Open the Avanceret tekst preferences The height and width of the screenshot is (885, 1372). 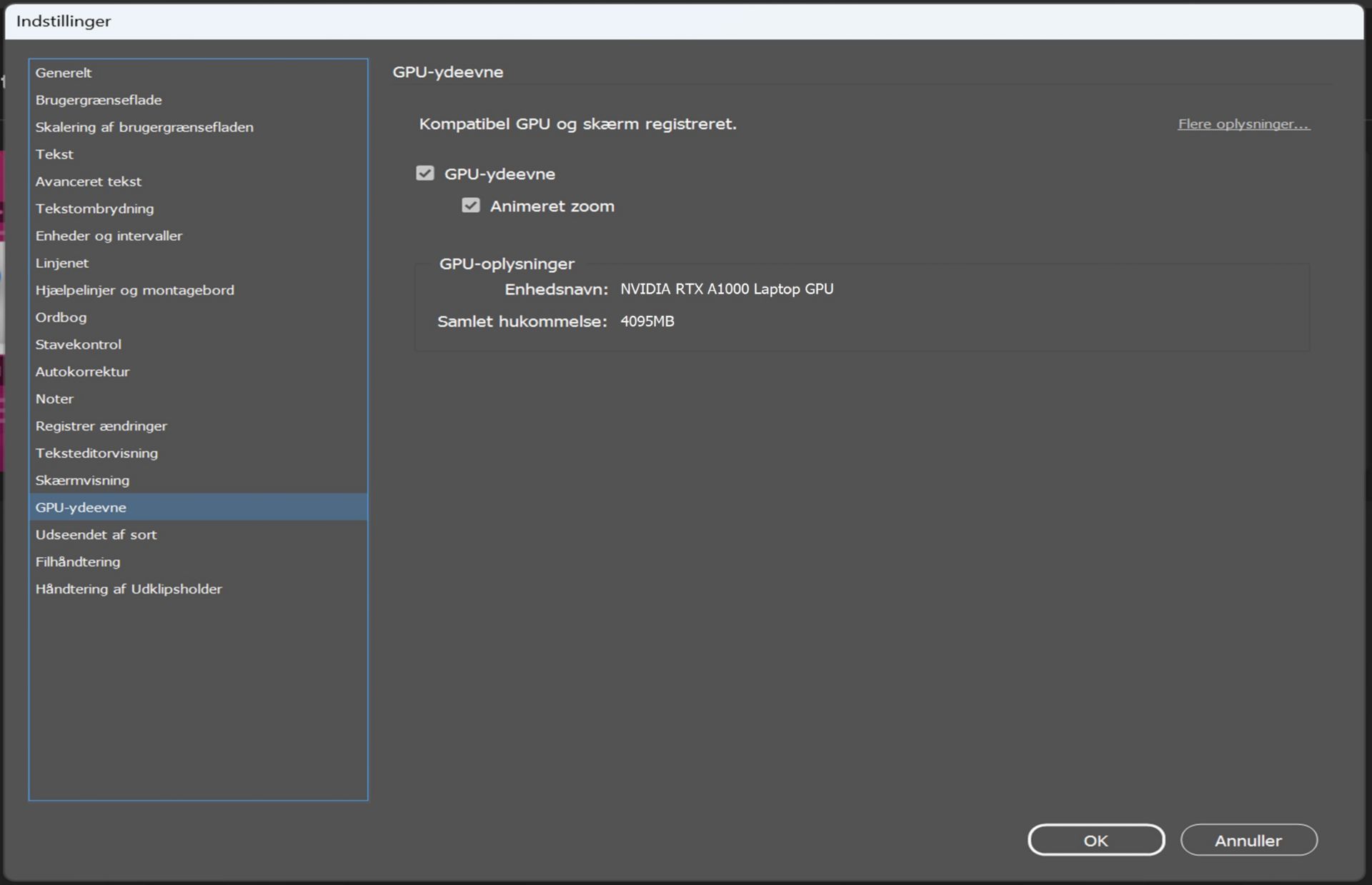(x=89, y=181)
